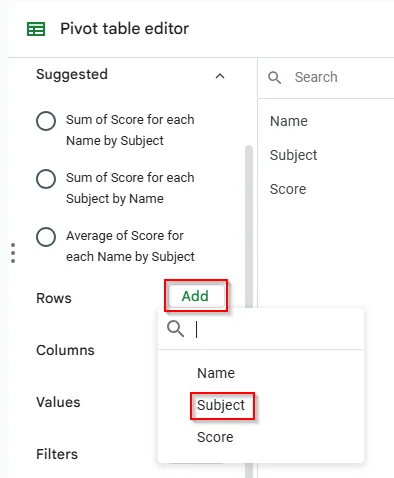Click the search magnifier icon in field list

[x=275, y=78]
